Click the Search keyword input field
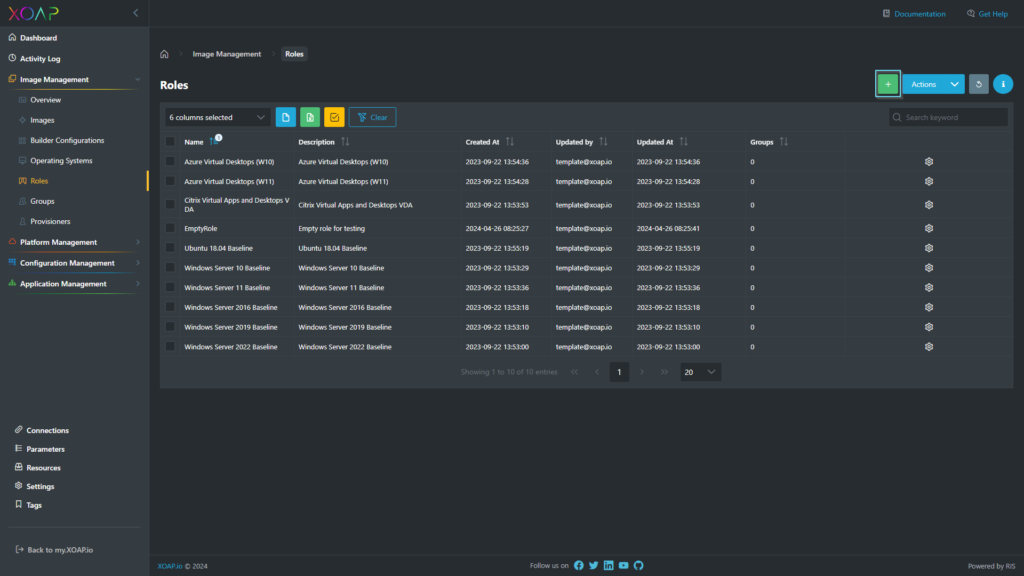 coord(948,118)
